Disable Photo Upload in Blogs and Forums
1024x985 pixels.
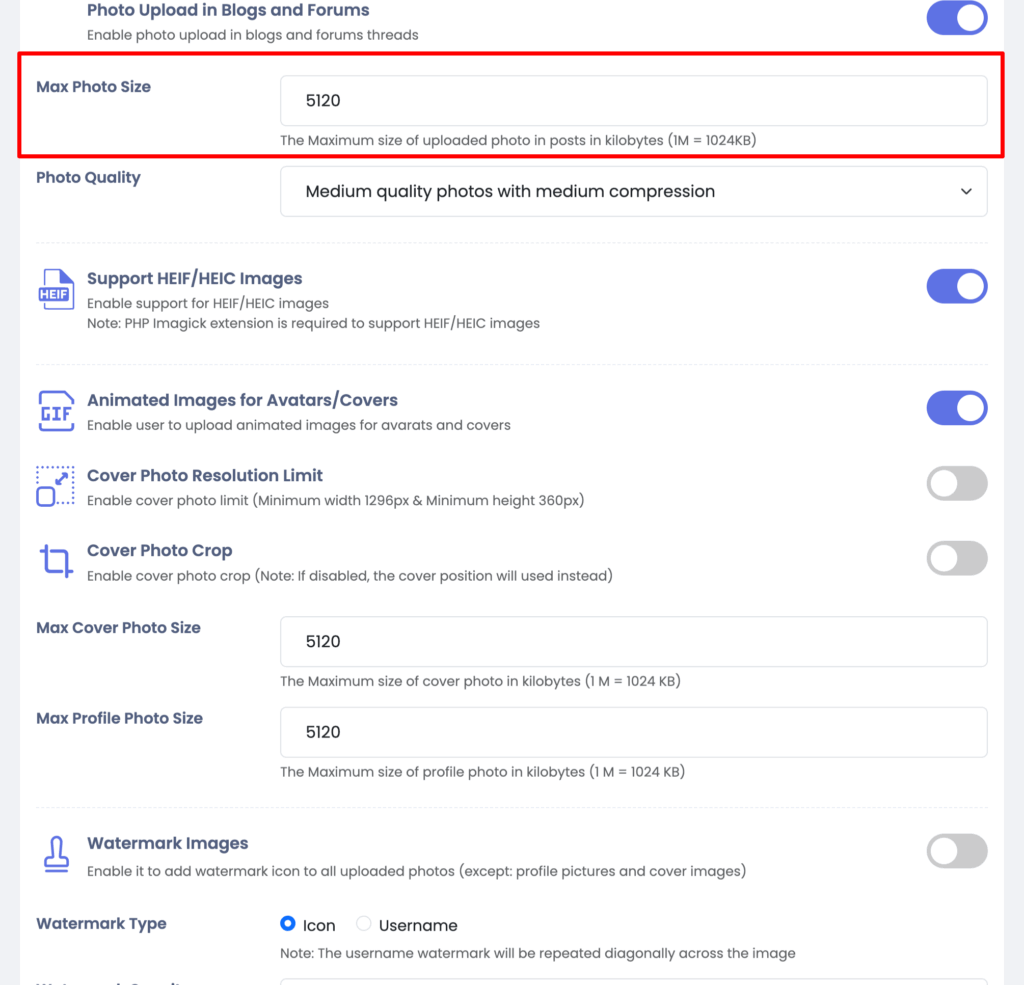957,18
